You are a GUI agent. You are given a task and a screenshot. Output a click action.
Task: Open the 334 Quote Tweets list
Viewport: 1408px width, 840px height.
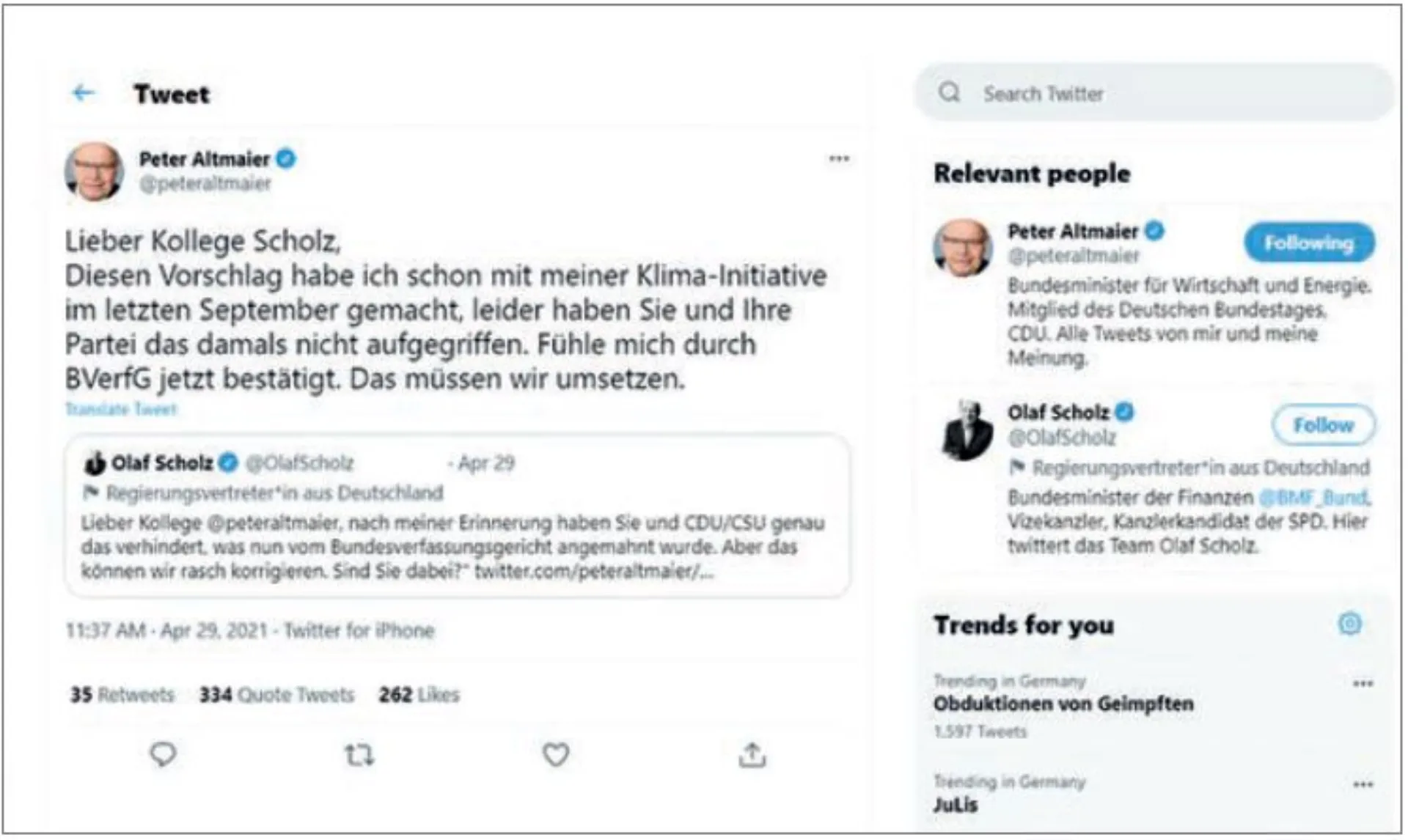click(277, 694)
